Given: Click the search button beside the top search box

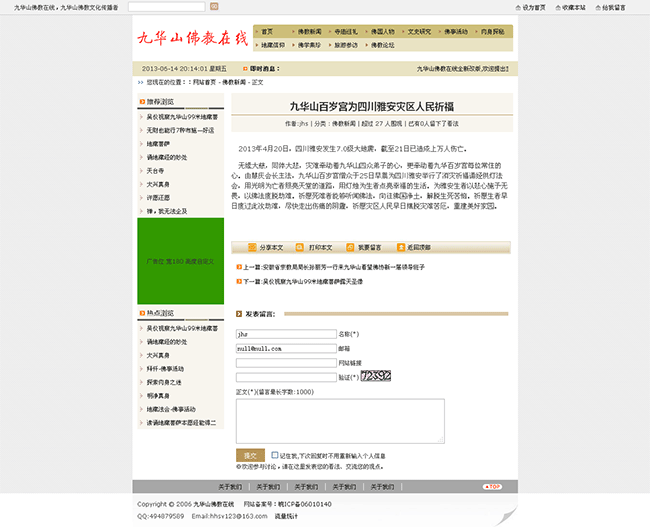Looking at the screenshot, I should click(214, 7).
